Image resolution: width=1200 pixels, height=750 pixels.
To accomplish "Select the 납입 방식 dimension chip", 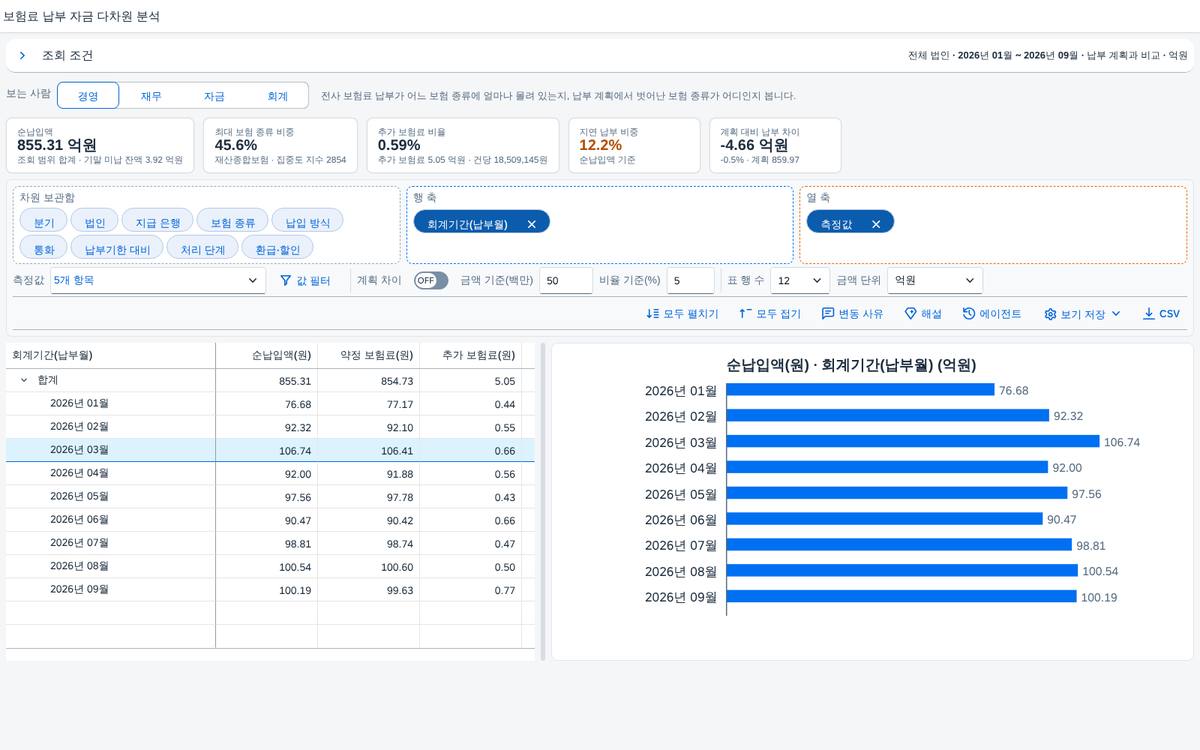I will (x=307, y=222).
